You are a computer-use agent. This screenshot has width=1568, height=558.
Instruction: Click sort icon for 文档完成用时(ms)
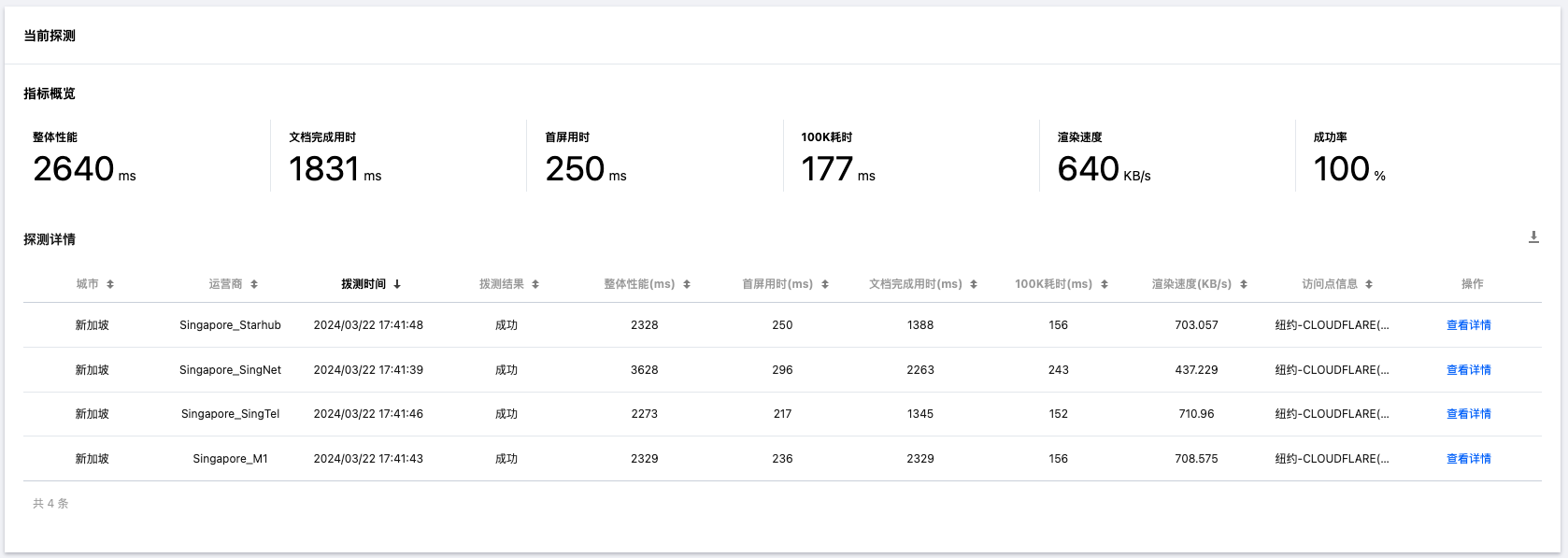[974, 284]
